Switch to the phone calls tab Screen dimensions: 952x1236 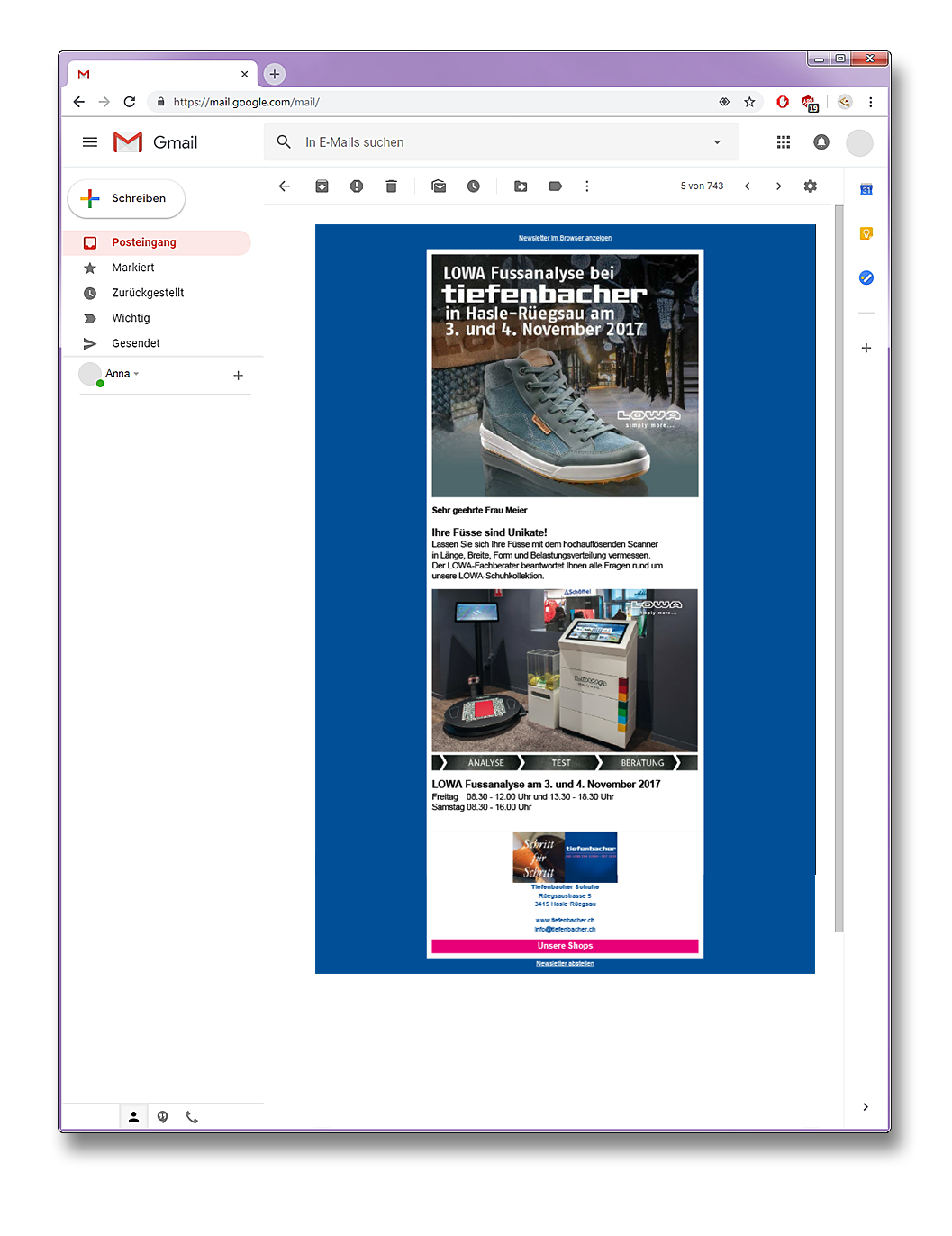coord(192,1117)
